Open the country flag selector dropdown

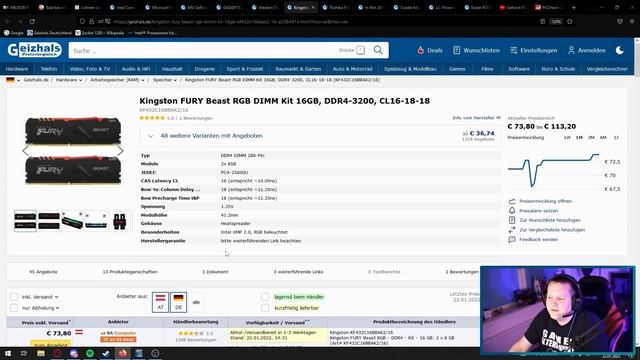pyautogui.click(x=13, y=80)
